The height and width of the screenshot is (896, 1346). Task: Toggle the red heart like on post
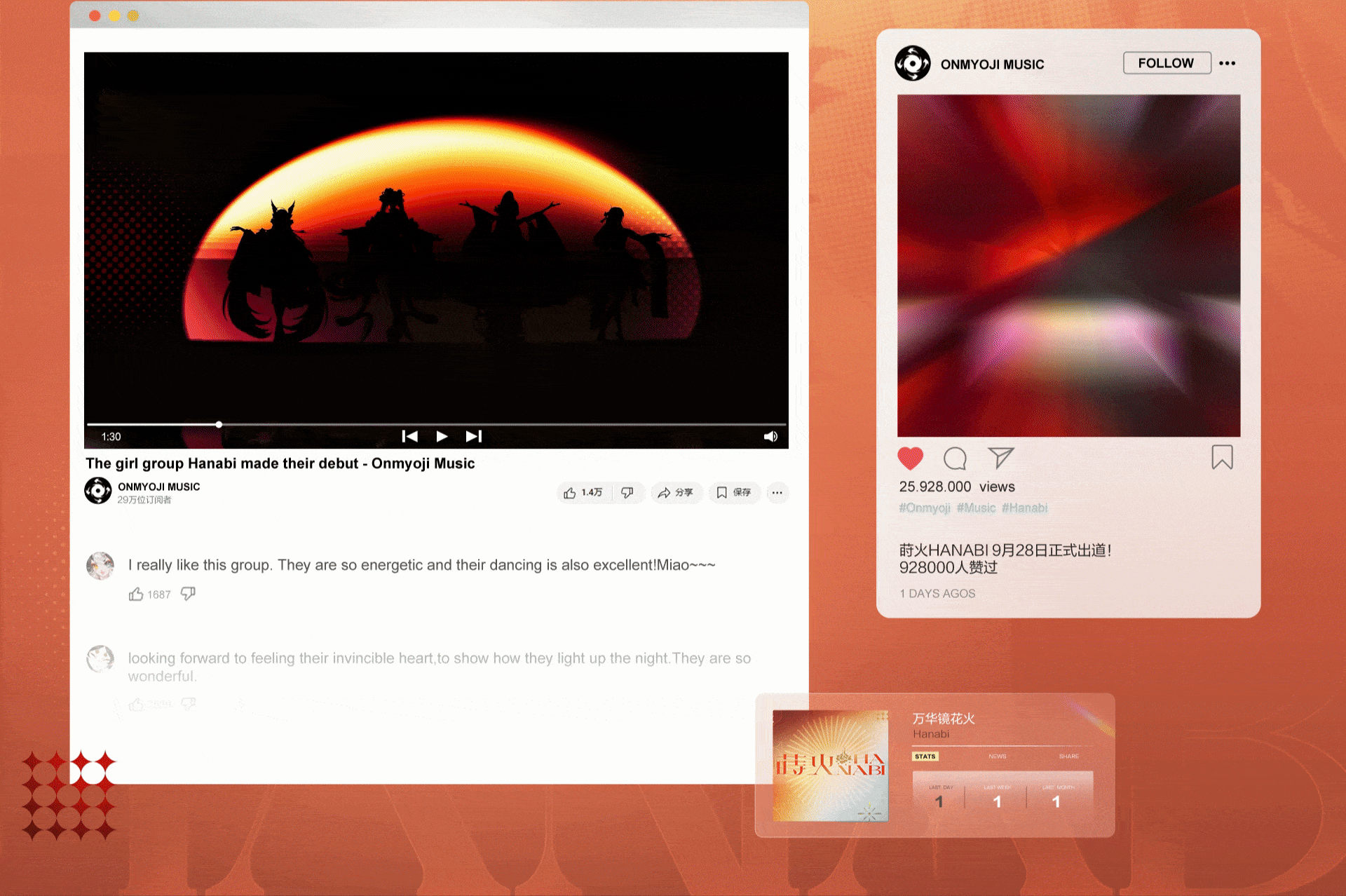910,459
